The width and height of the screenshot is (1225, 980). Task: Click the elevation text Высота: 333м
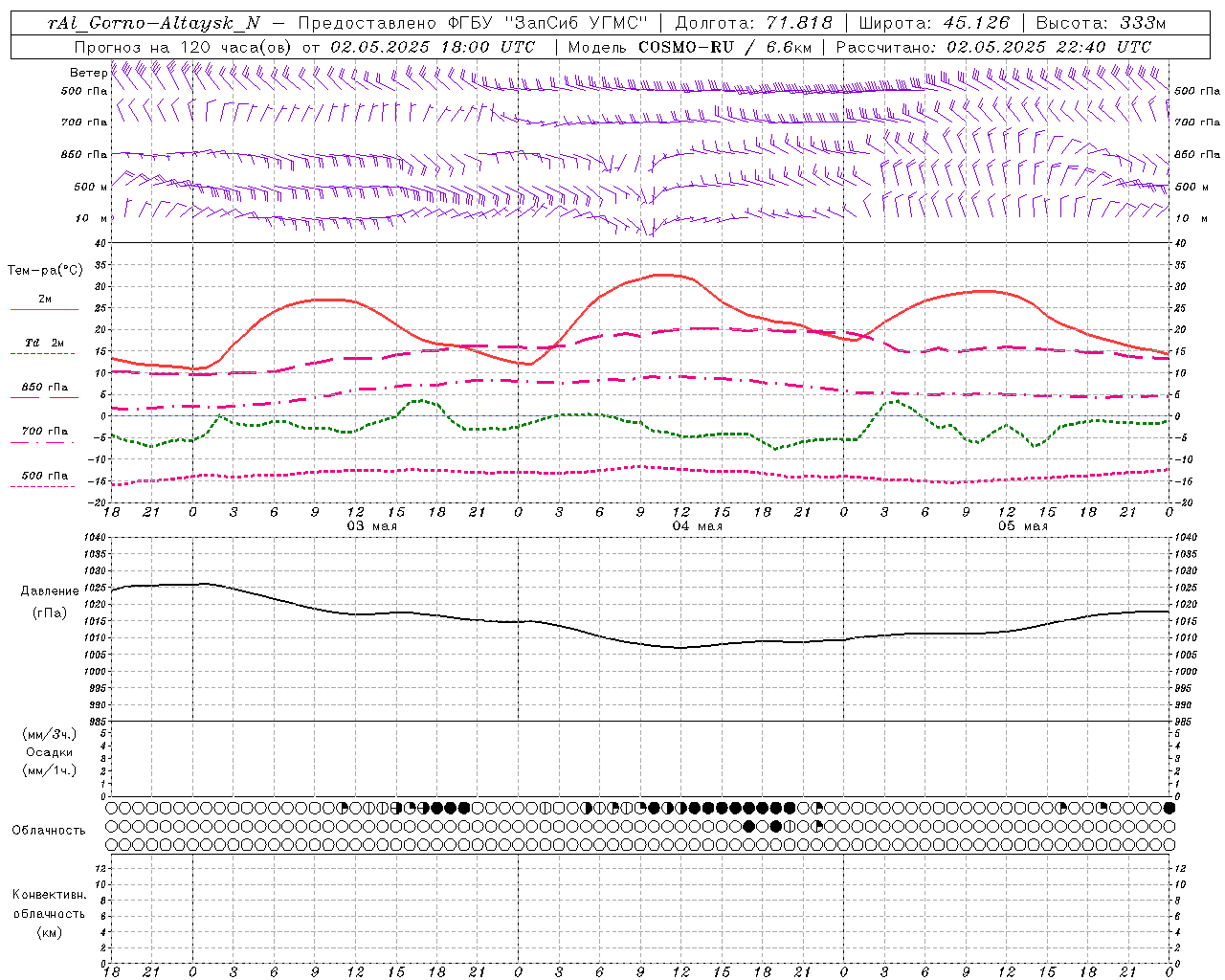[x=1101, y=23]
